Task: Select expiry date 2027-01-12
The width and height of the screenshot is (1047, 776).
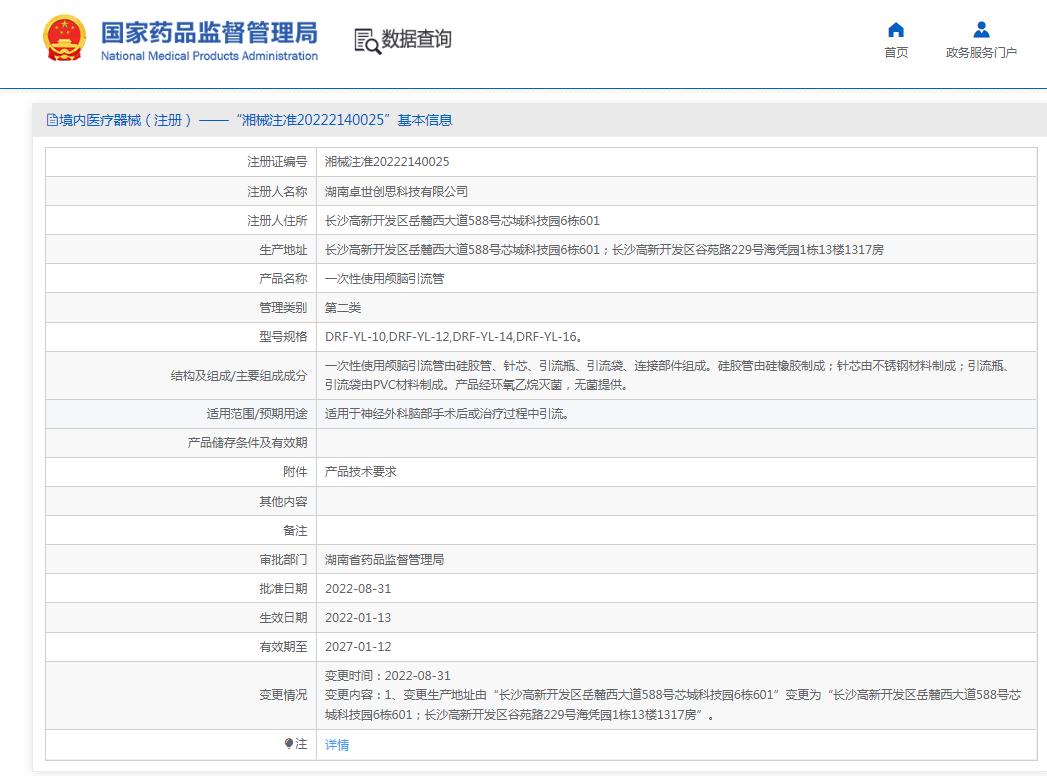Action: (358, 647)
